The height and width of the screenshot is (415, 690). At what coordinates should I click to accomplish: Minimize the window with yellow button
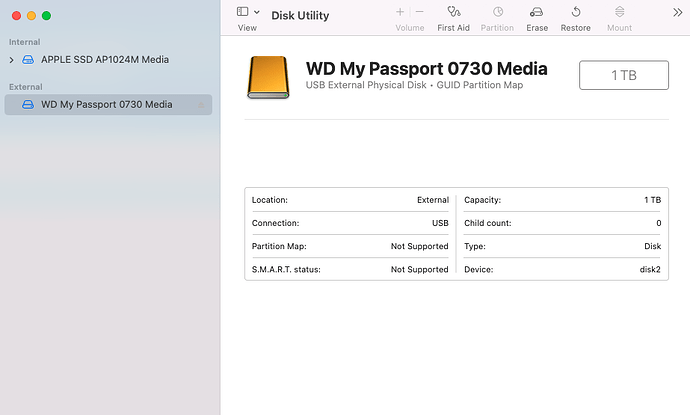31,16
